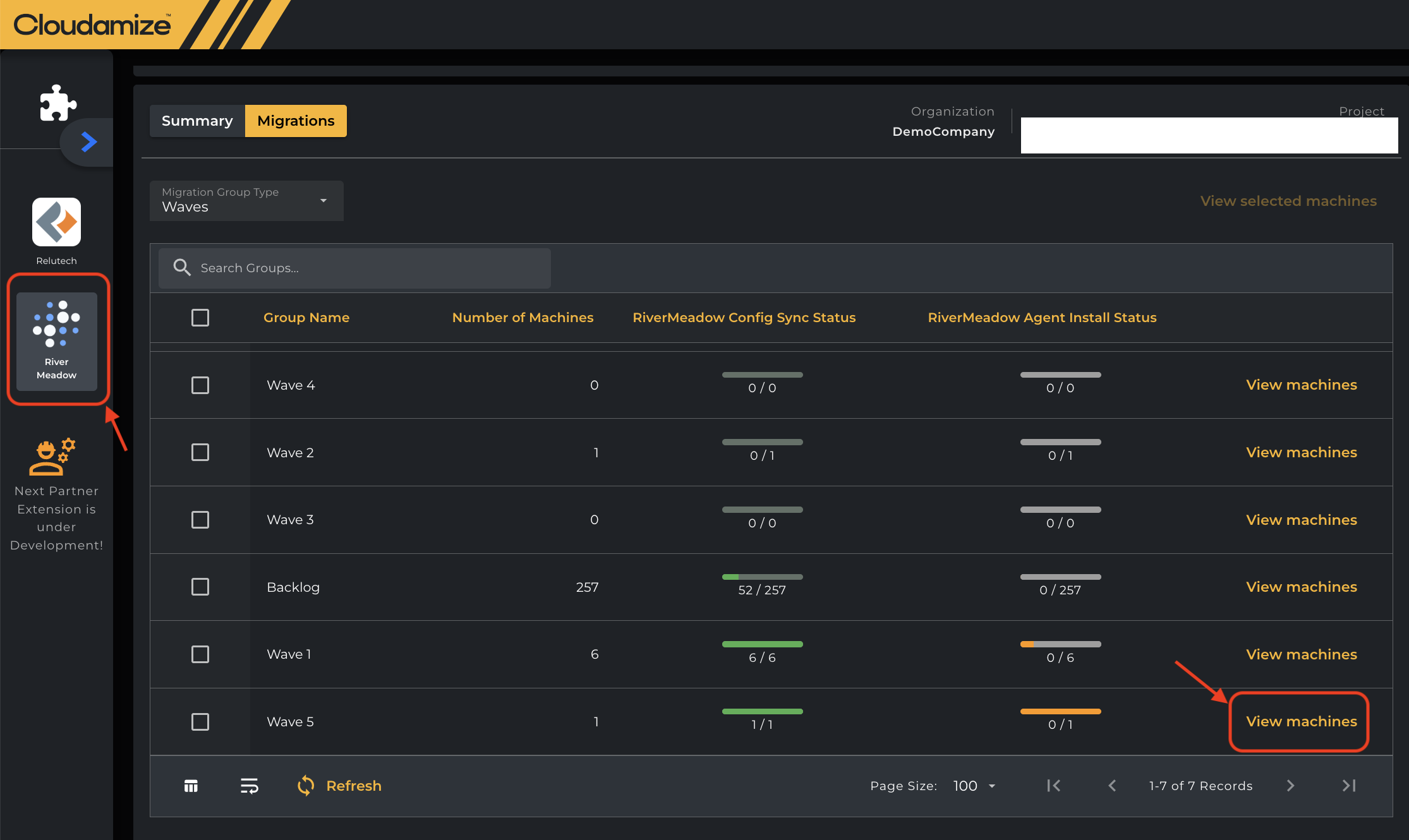Click RiverMeadow Config Sync Status header
This screenshot has width=1409, height=840.
[x=744, y=318]
